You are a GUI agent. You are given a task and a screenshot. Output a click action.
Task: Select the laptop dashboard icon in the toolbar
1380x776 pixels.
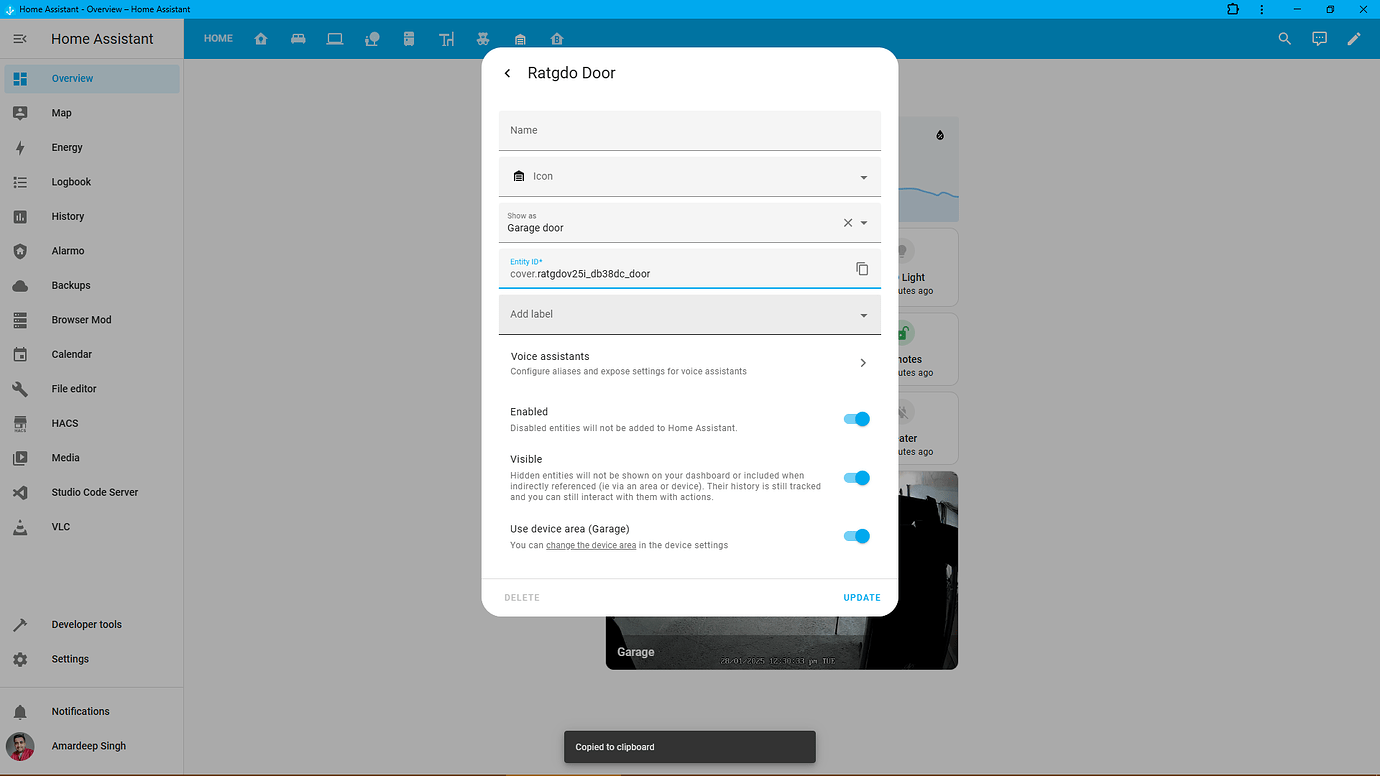tap(335, 38)
